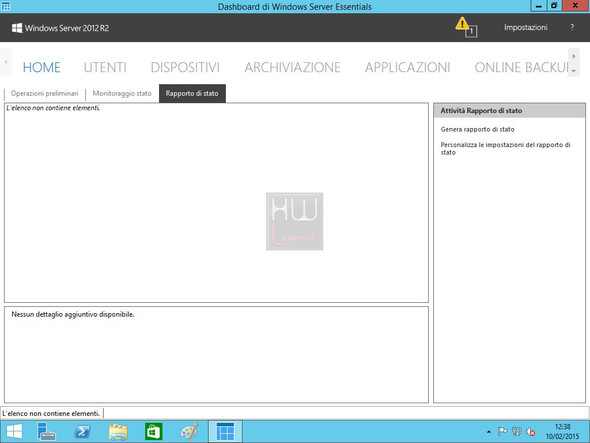Open the alert warning icon
Screen dimensions: 590x443
[466, 27]
